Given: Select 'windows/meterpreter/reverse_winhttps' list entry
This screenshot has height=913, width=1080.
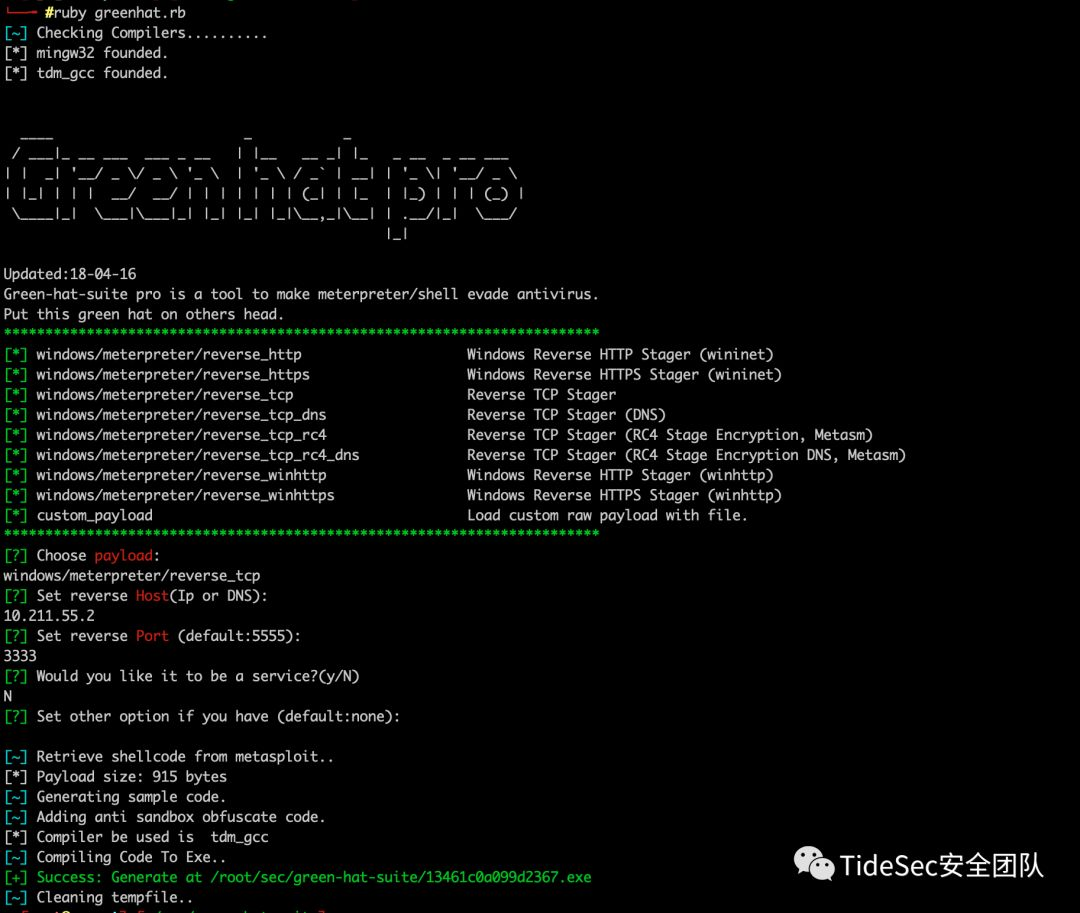Looking at the screenshot, I should click(185, 494).
